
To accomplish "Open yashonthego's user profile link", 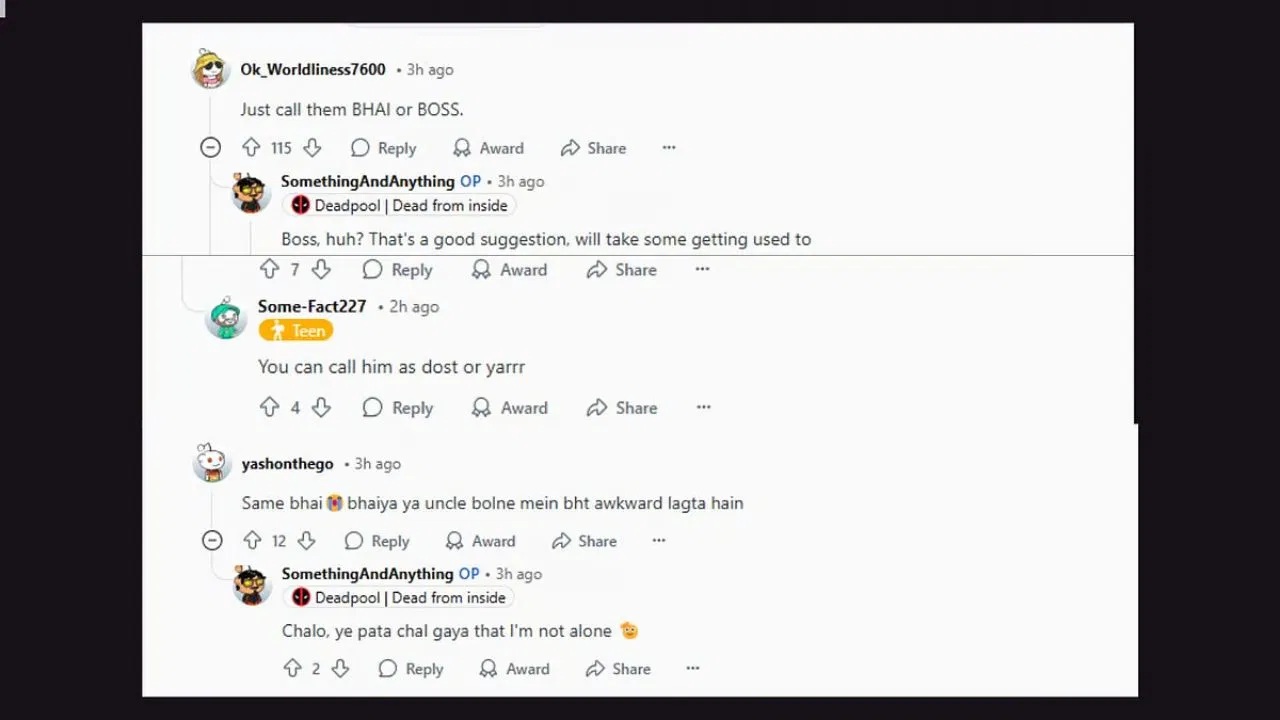I will 287,464.
